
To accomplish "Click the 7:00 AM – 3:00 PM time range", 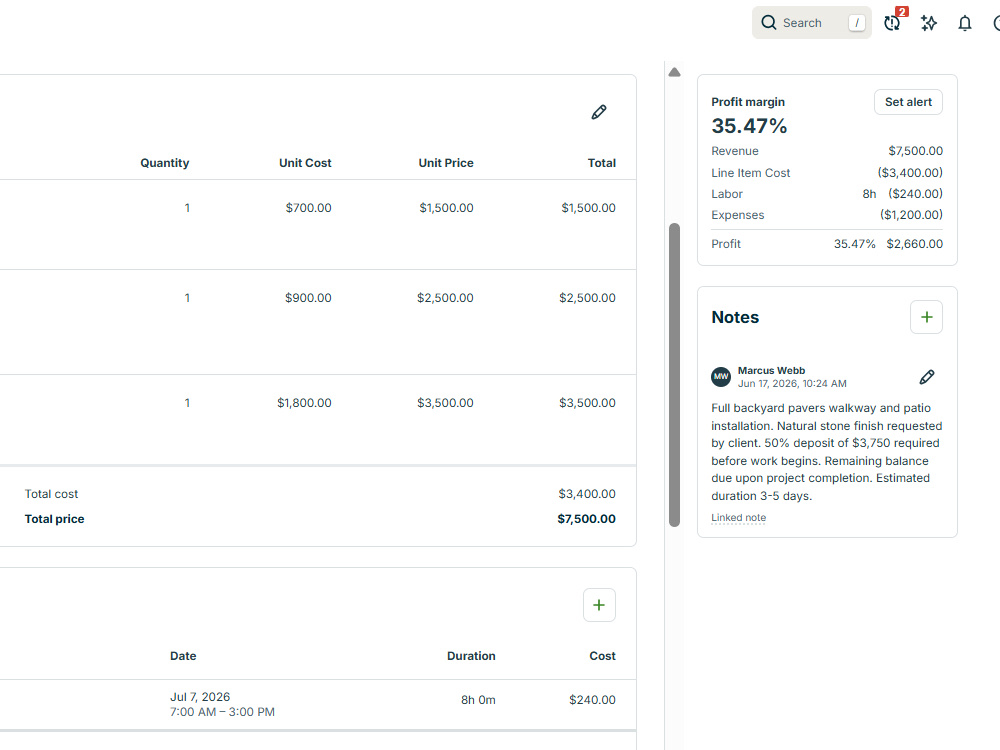I will pyautogui.click(x=223, y=712).
